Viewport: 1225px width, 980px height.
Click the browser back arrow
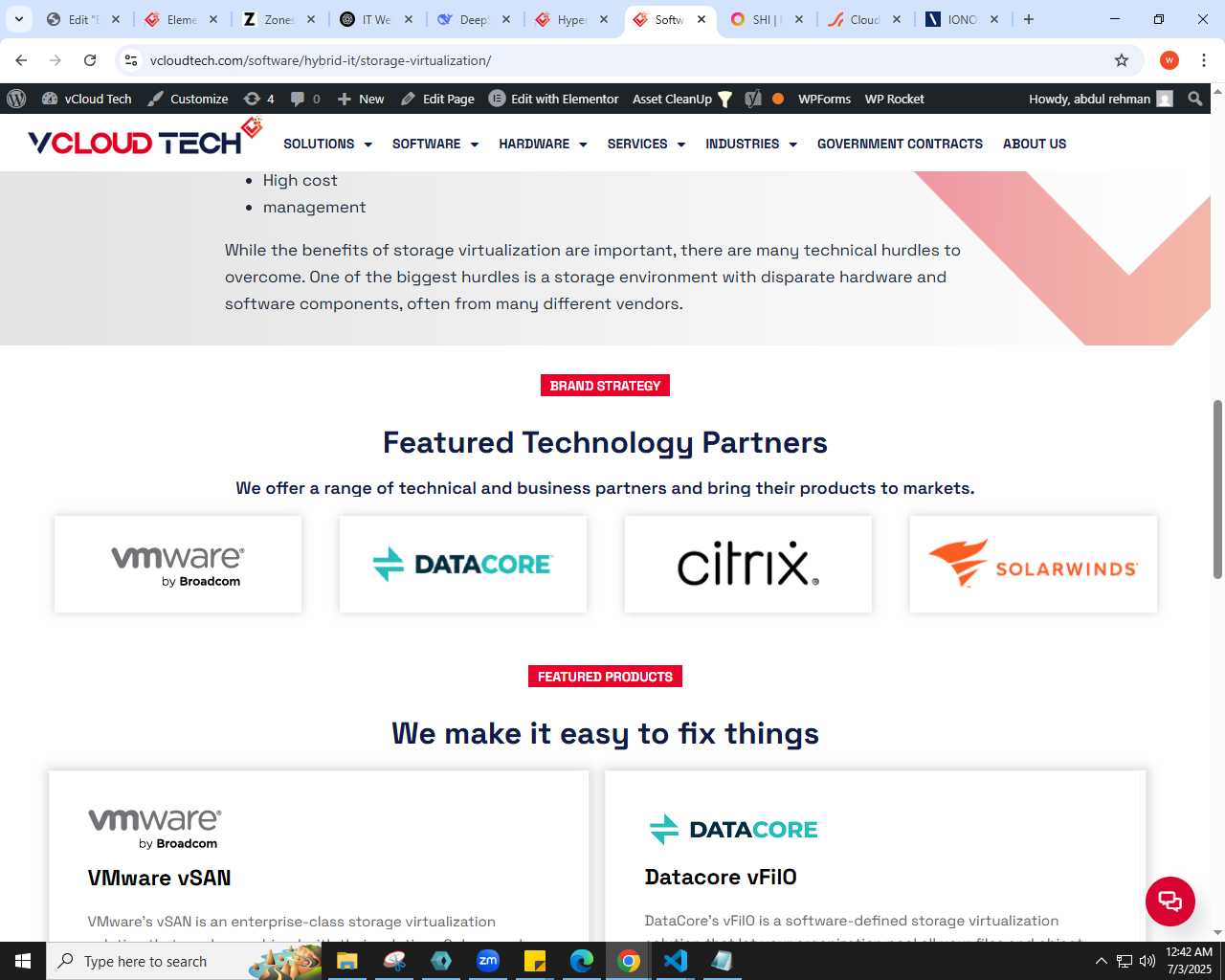point(21,60)
